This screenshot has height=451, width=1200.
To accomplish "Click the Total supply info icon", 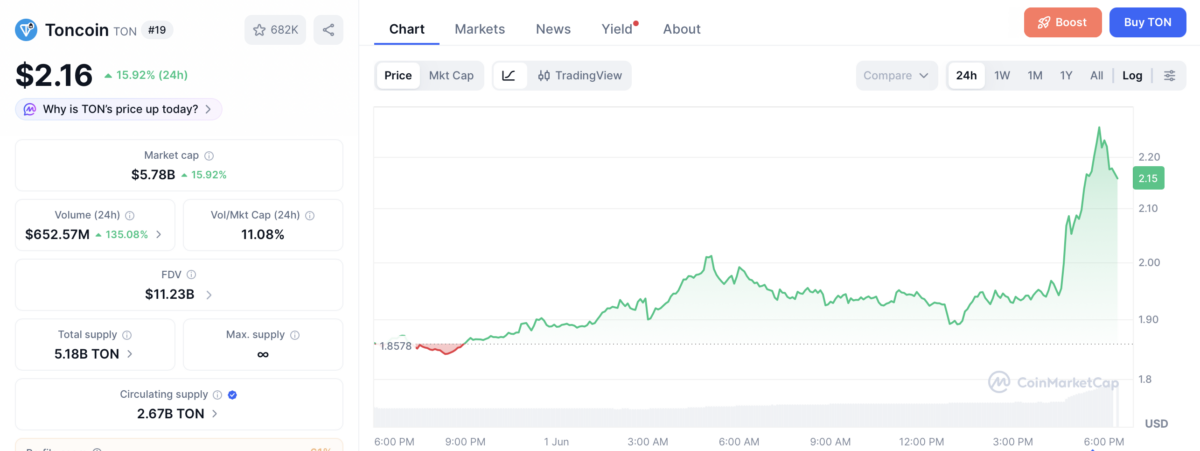I will click(x=127, y=335).
